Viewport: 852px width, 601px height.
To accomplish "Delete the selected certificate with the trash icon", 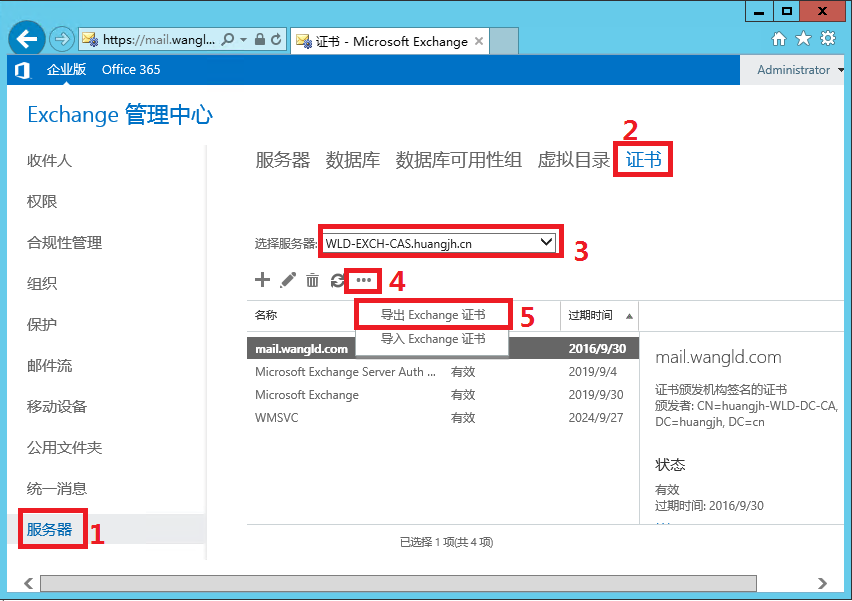I will [312, 281].
